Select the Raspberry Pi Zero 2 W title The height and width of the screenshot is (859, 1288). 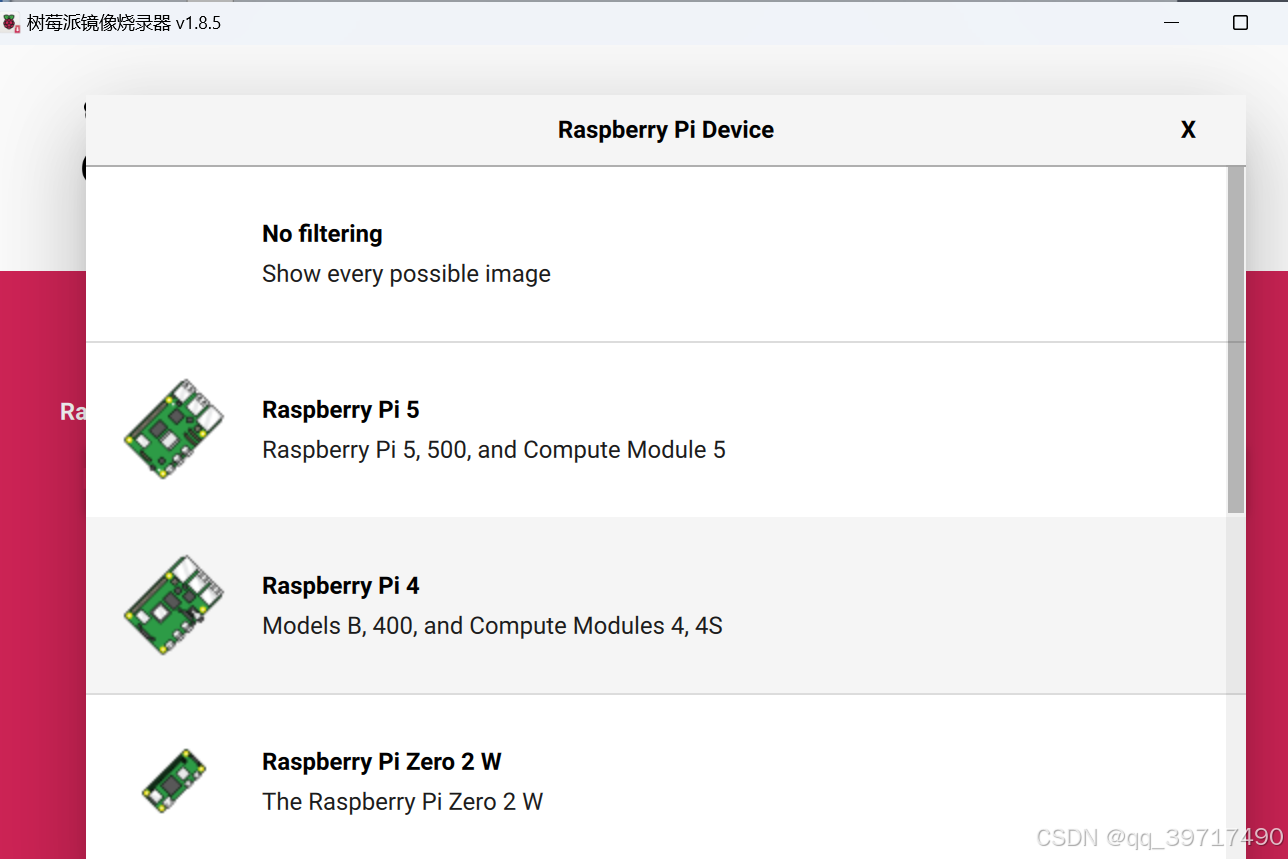382,762
